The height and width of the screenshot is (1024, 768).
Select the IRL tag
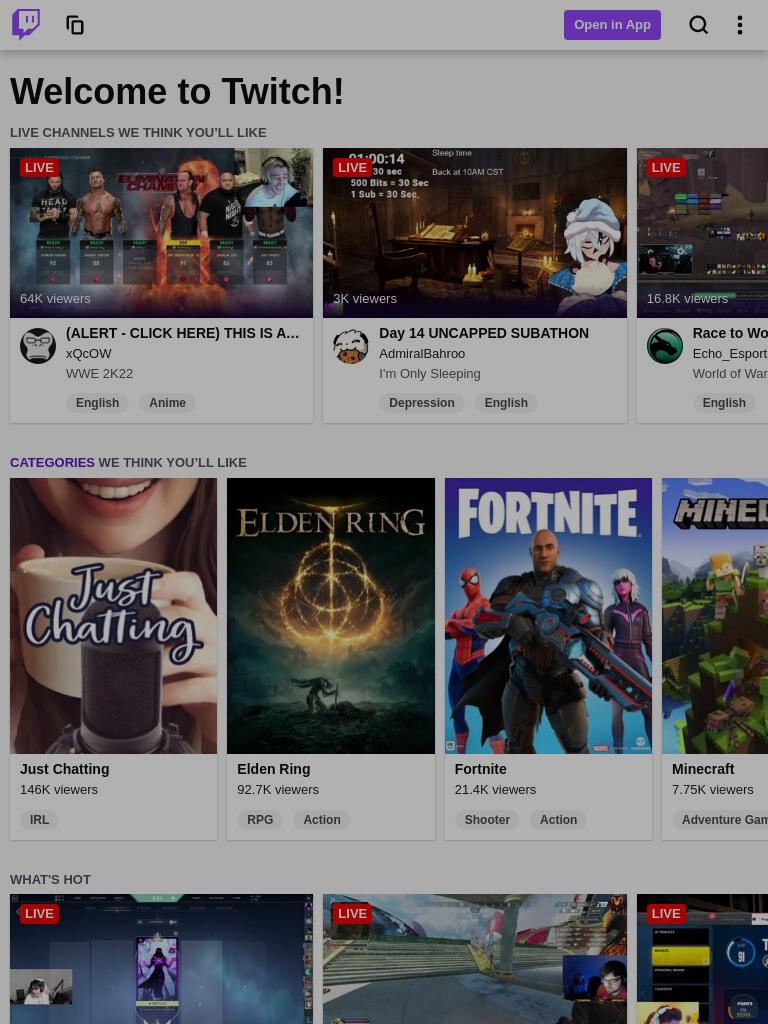[39, 820]
